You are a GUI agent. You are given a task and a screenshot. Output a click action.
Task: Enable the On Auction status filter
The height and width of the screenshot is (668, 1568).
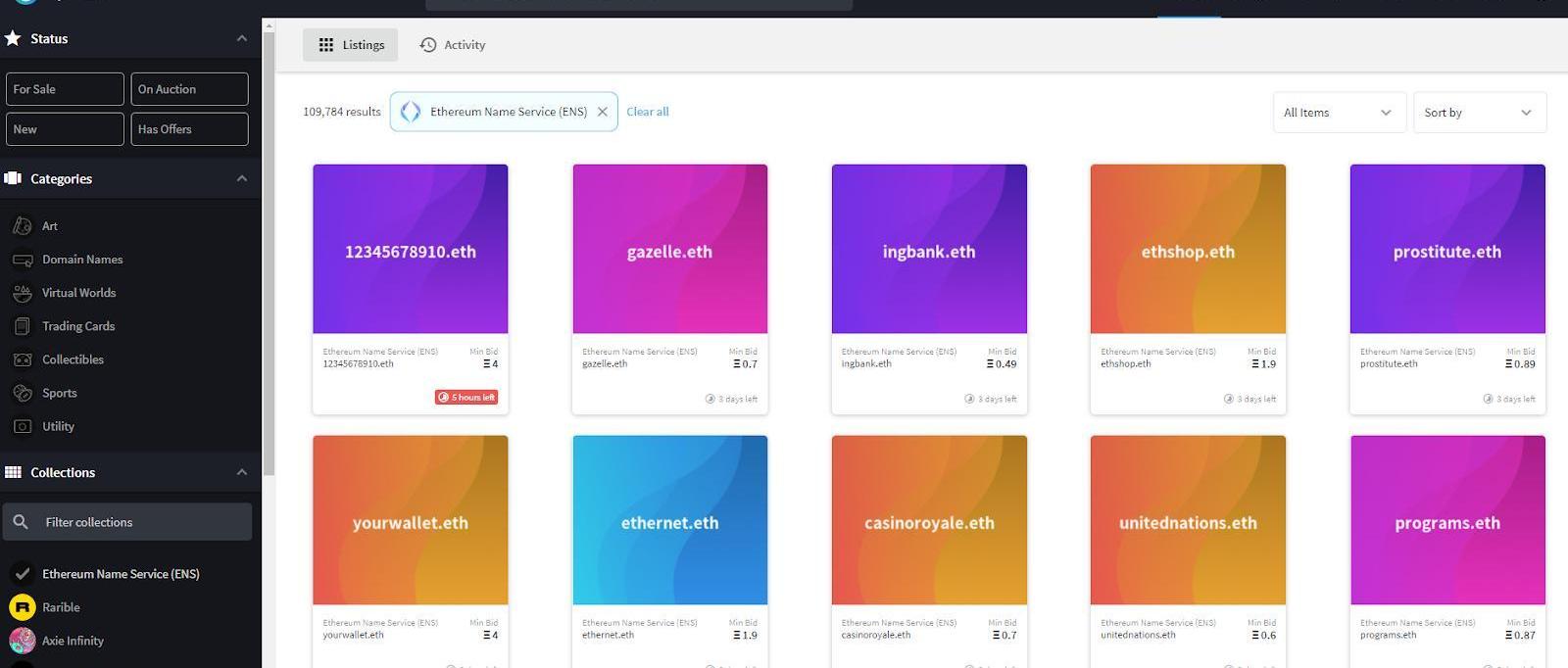[x=189, y=89]
